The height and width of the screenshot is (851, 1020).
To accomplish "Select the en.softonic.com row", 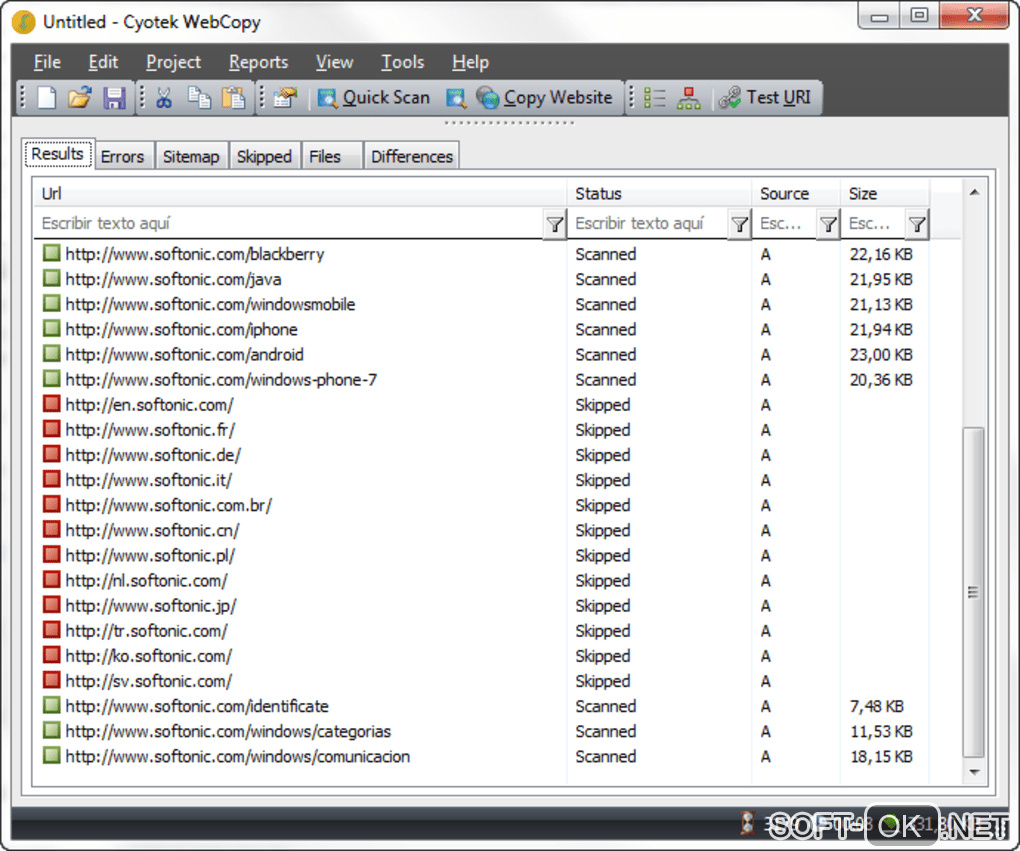I will tap(481, 405).
